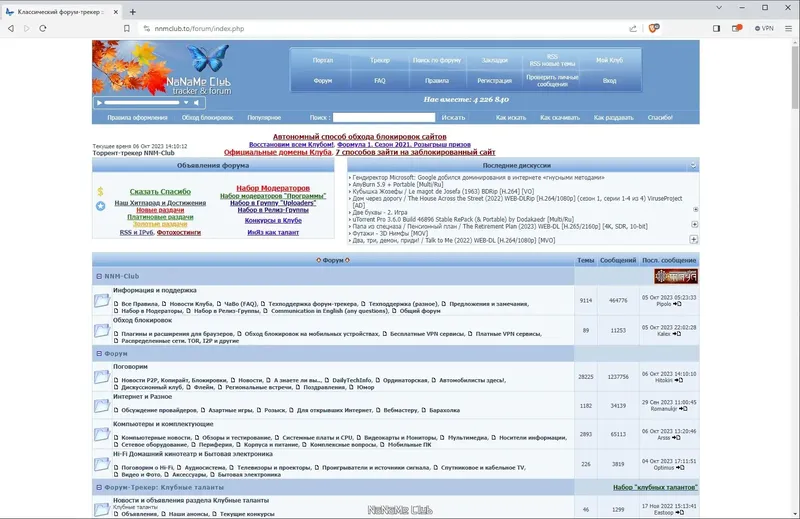The image size is (800, 519).
Task: Open the Обход блокировок link in the blue sub-bar
Action: pyautogui.click(x=207, y=117)
